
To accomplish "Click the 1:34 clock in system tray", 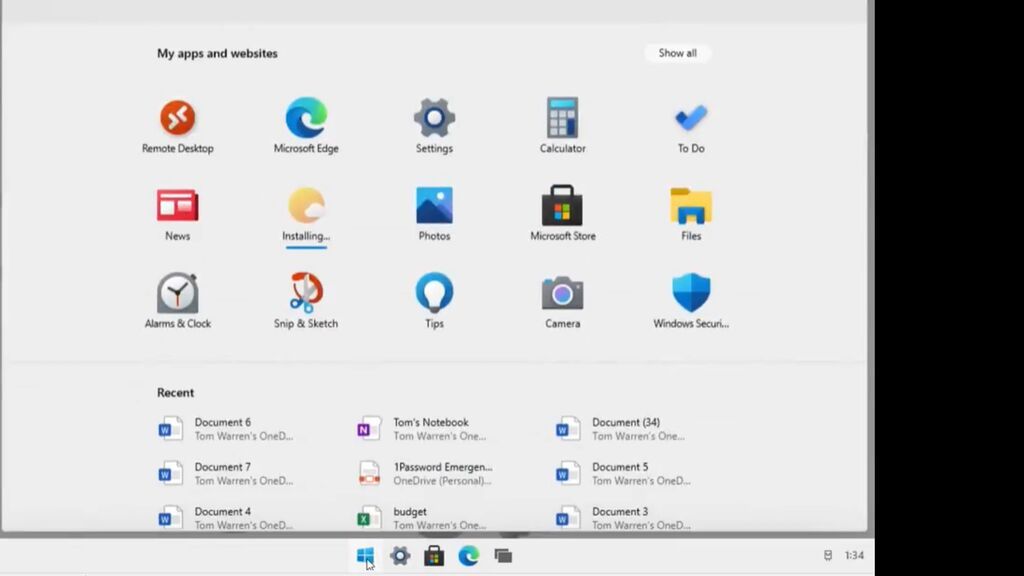I will click(x=854, y=555).
